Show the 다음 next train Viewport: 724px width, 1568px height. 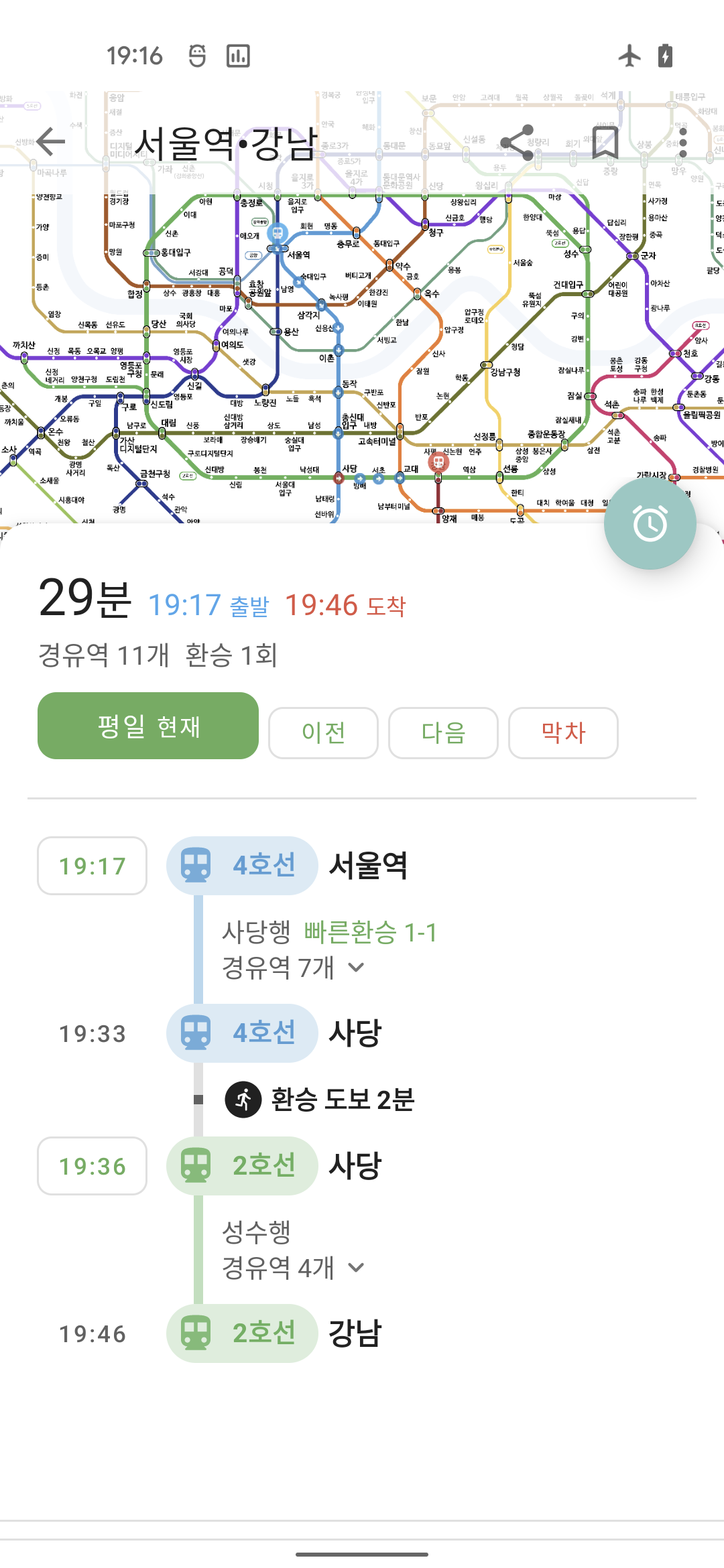[443, 732]
